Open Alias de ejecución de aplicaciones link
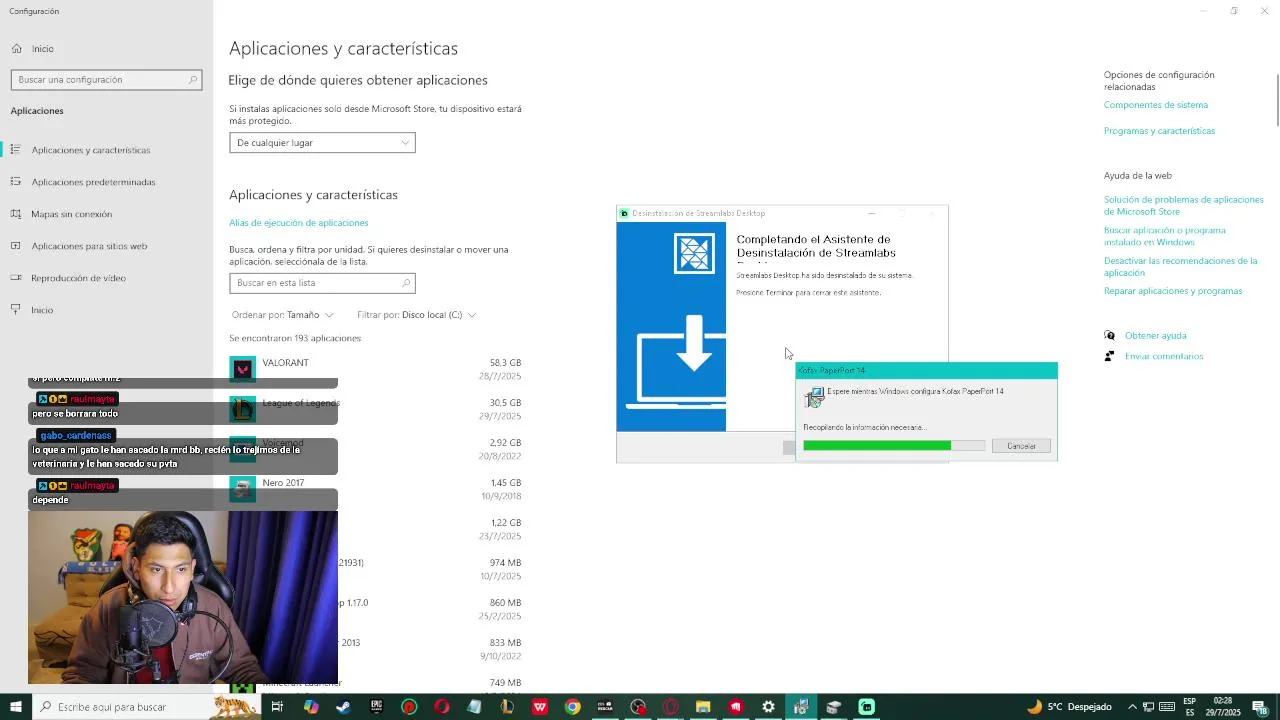 tap(298, 223)
